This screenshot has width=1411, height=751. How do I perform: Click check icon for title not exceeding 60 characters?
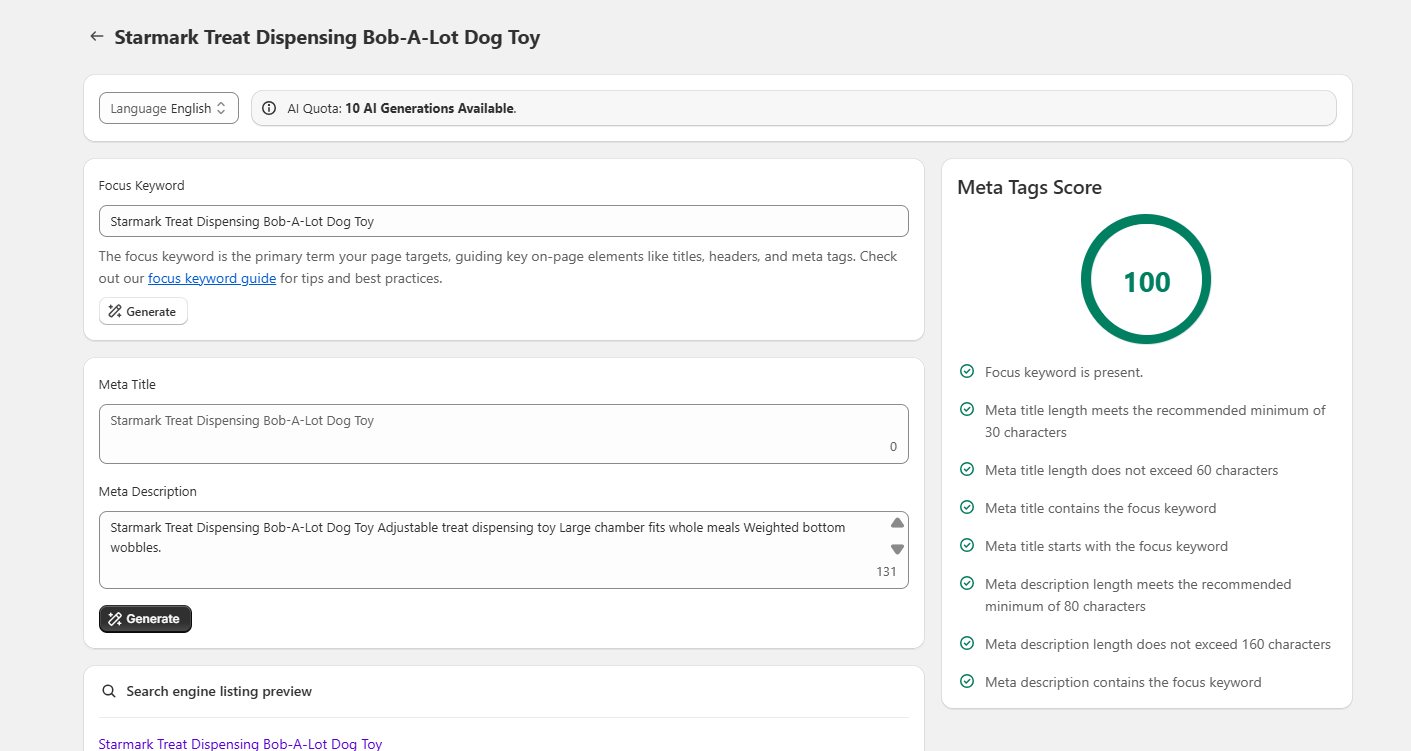tap(967, 469)
